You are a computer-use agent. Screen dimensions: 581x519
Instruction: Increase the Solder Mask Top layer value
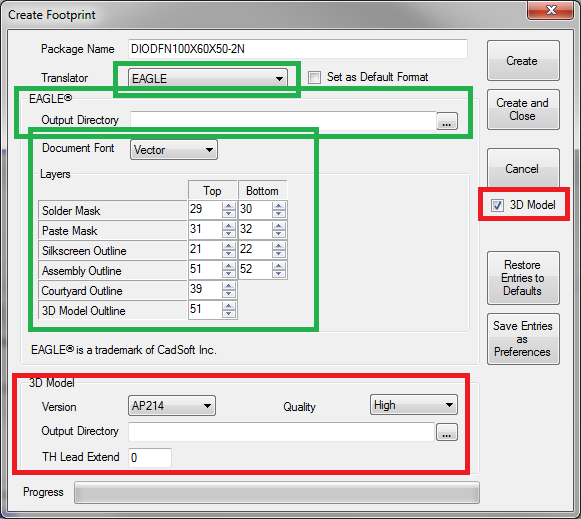click(229, 206)
